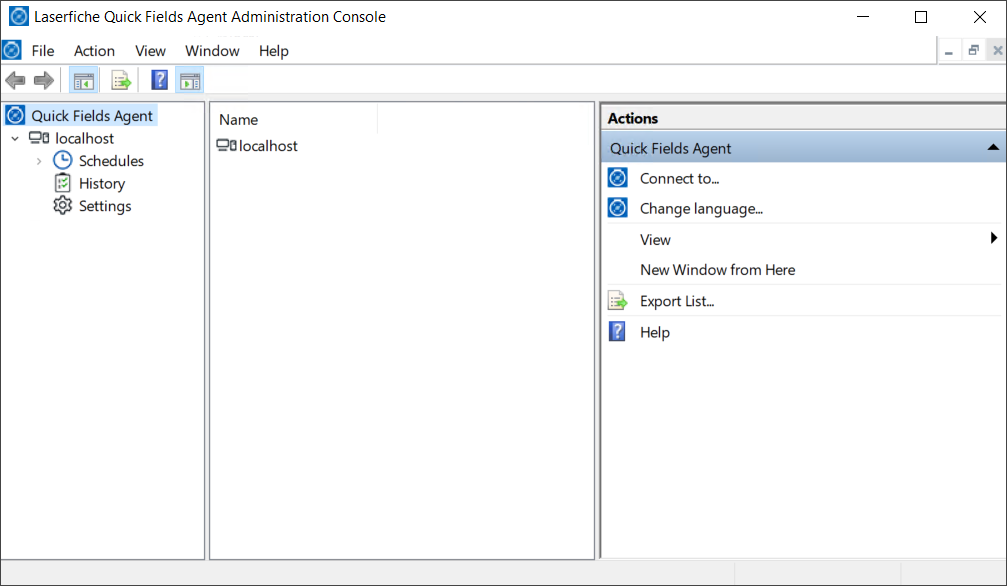Open the Action menu
This screenshot has width=1007, height=586.
pyautogui.click(x=94, y=51)
